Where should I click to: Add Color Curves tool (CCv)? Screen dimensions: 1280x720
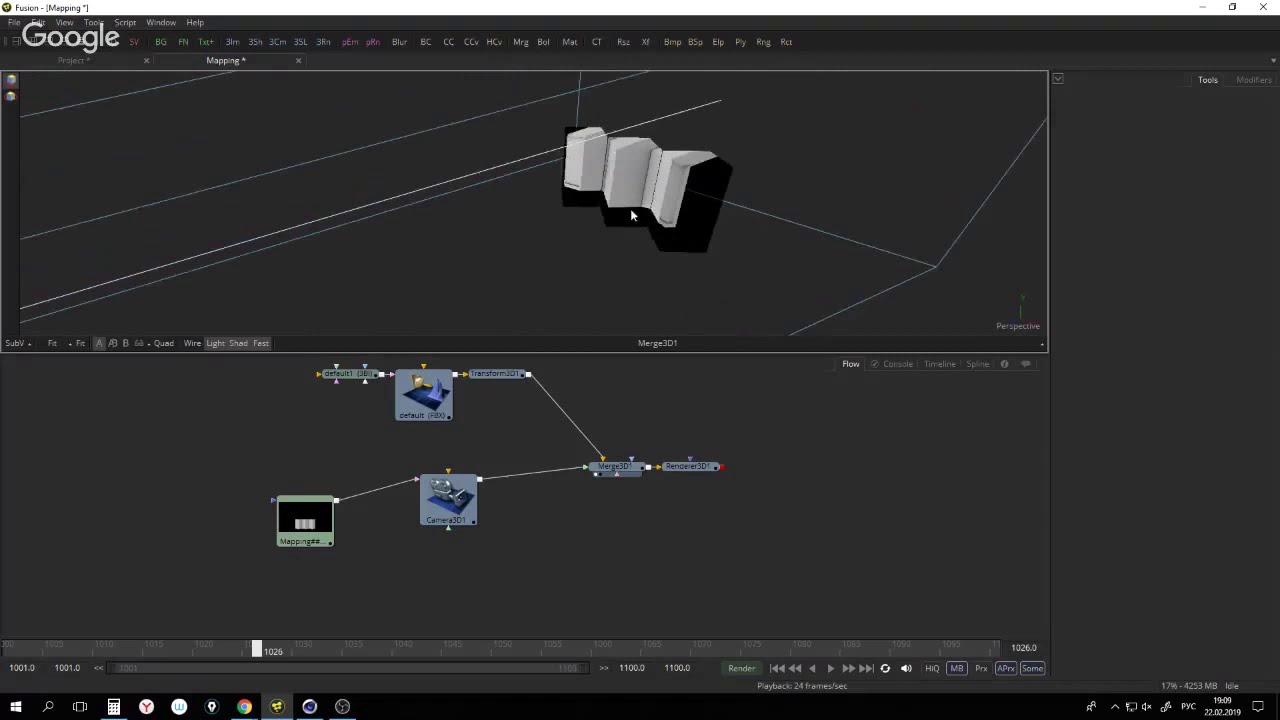[x=471, y=42]
